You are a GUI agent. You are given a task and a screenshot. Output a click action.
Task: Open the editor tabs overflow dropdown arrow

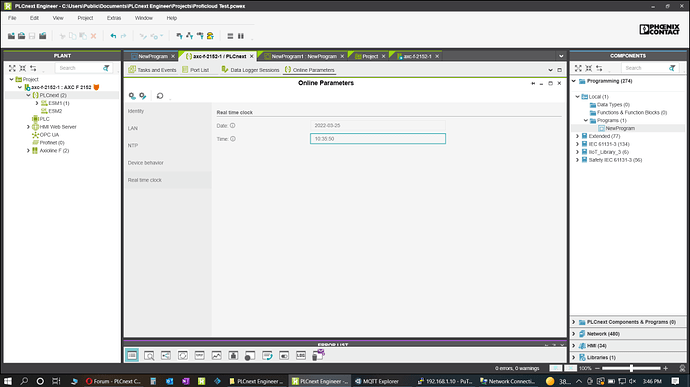point(561,56)
